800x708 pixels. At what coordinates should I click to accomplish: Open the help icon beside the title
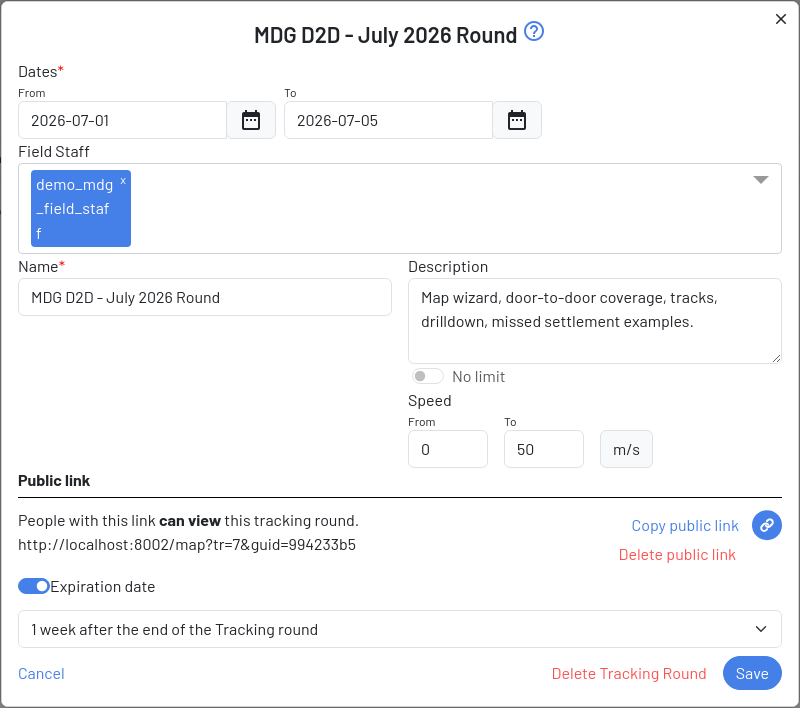click(534, 32)
